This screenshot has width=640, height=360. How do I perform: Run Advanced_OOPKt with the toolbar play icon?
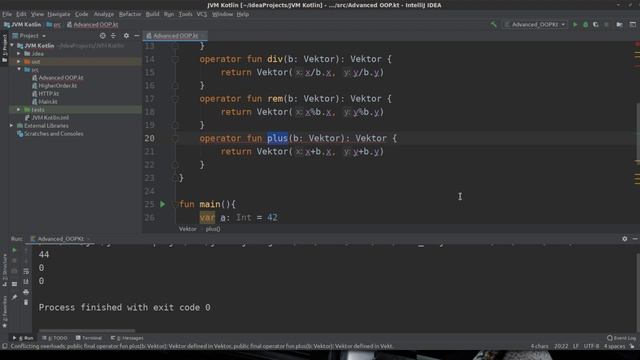(575, 24)
